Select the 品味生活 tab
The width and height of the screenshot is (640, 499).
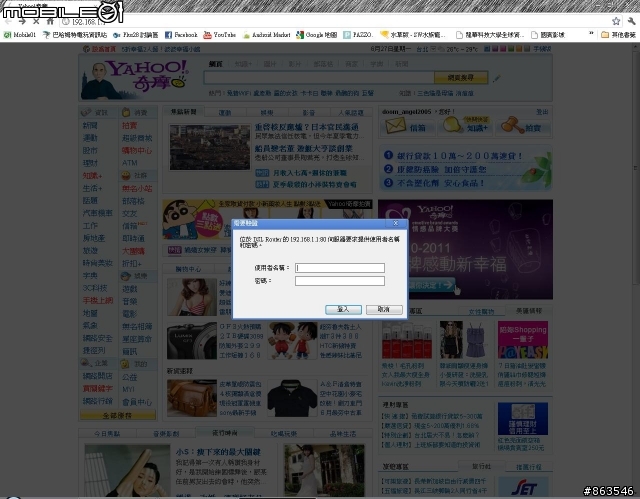[343, 433]
